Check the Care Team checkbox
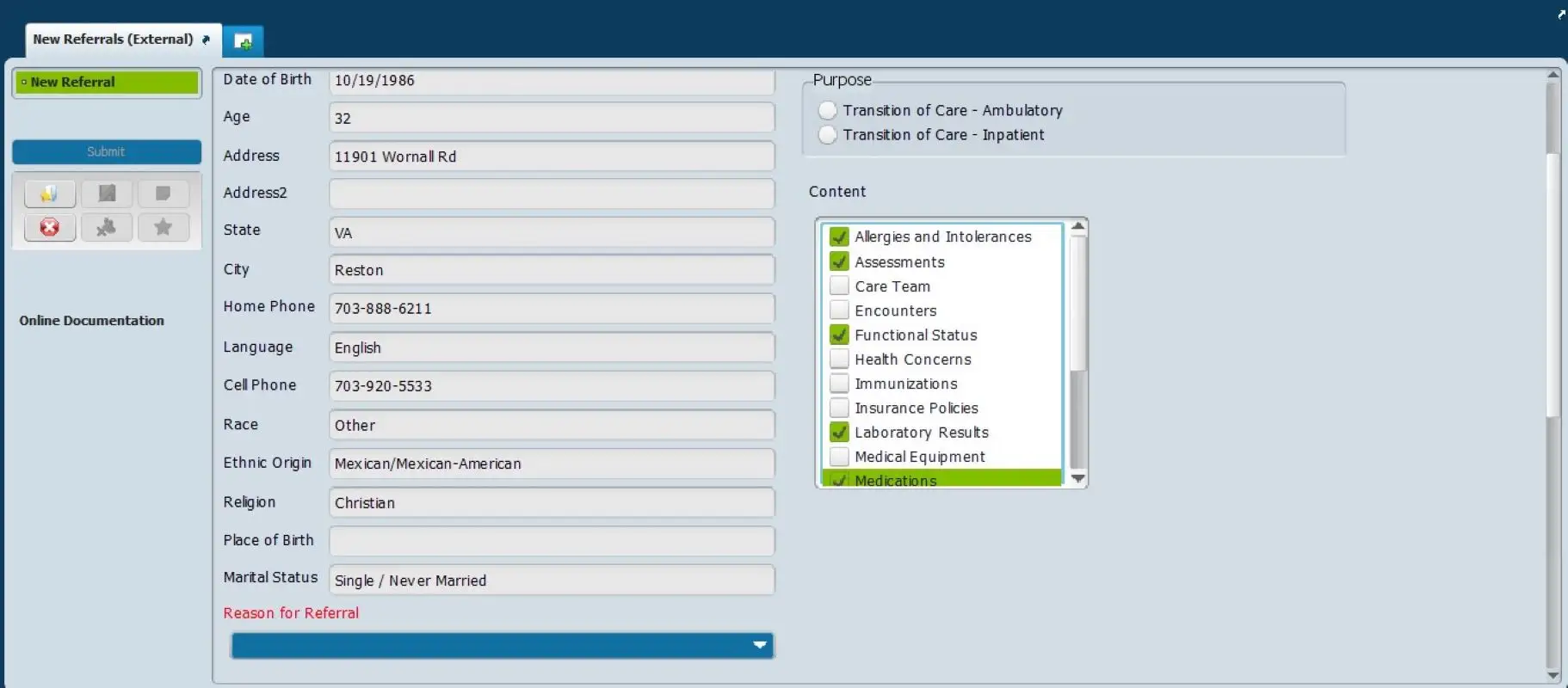Screen dimensions: 1568x688 coord(839,286)
